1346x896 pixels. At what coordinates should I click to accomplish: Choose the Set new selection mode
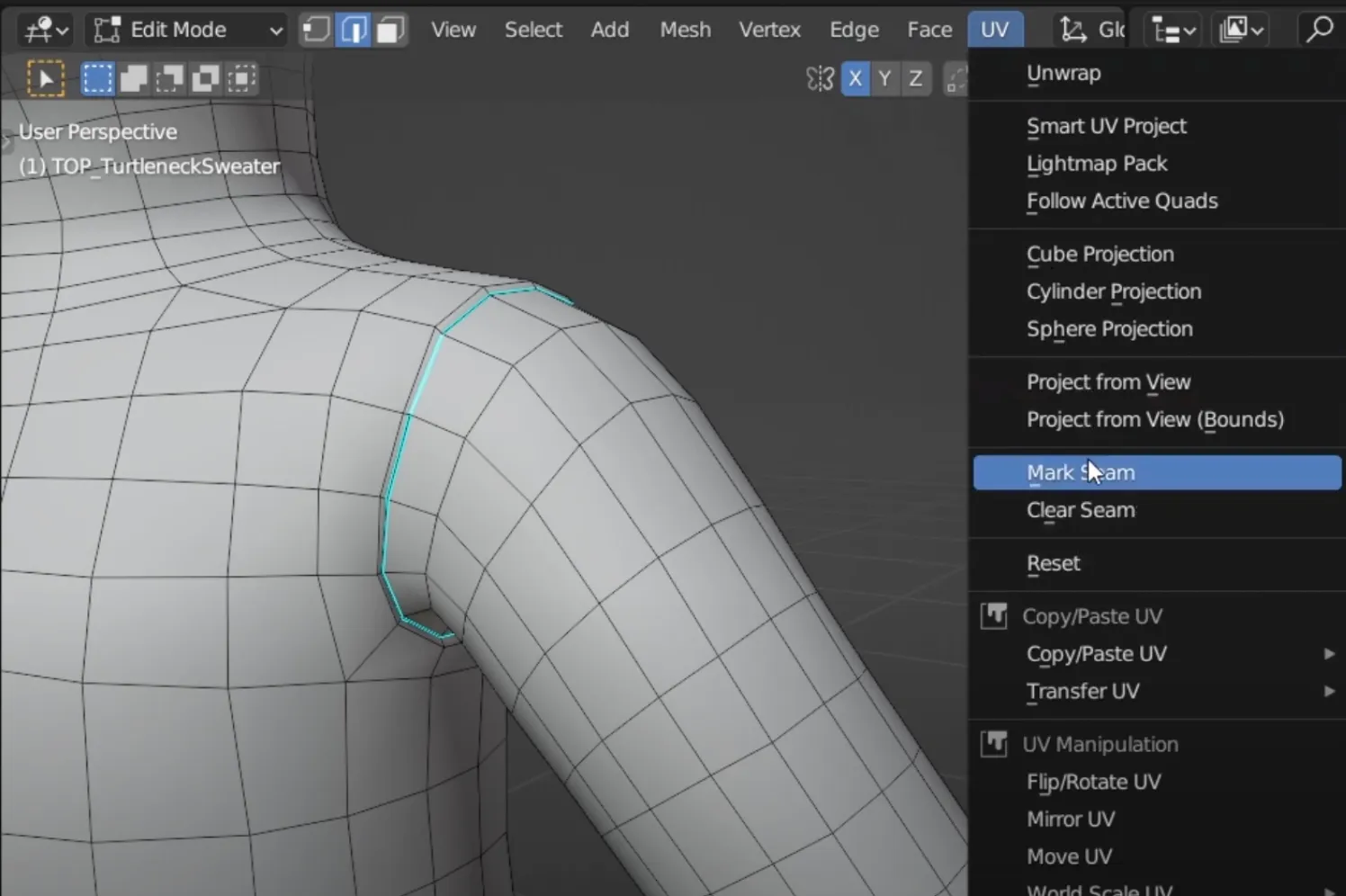[97, 79]
